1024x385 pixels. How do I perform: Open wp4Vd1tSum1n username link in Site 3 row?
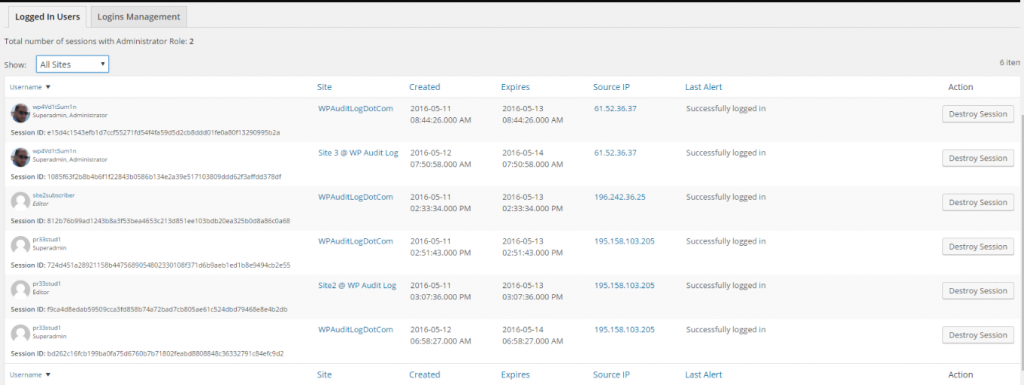[54, 151]
